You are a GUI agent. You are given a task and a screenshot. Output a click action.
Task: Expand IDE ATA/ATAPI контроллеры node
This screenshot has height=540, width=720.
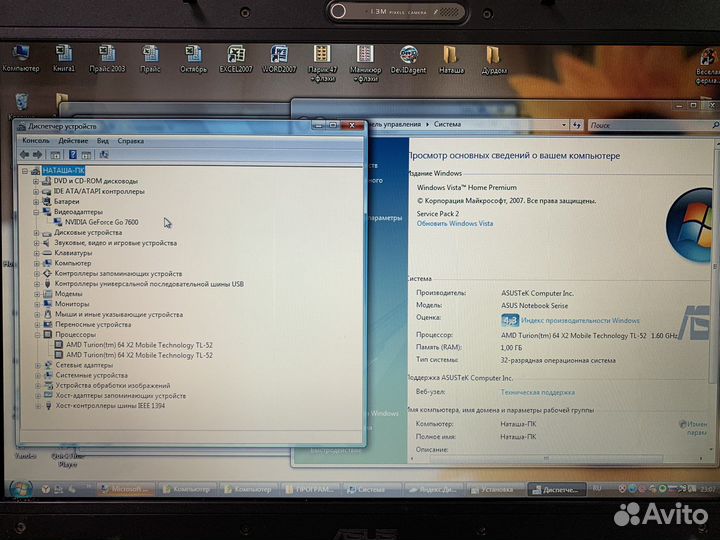tap(36, 191)
